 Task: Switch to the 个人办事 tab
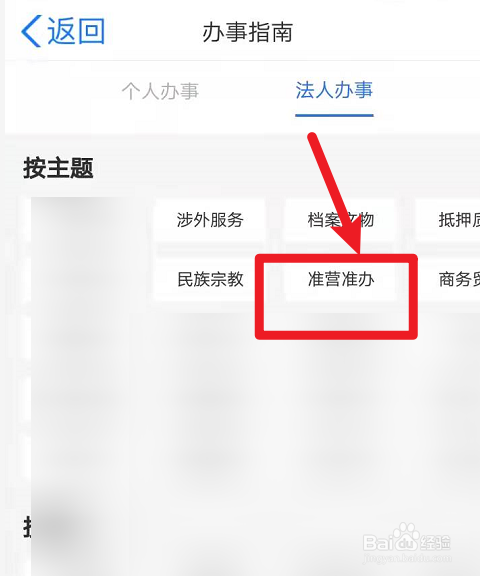tap(160, 91)
